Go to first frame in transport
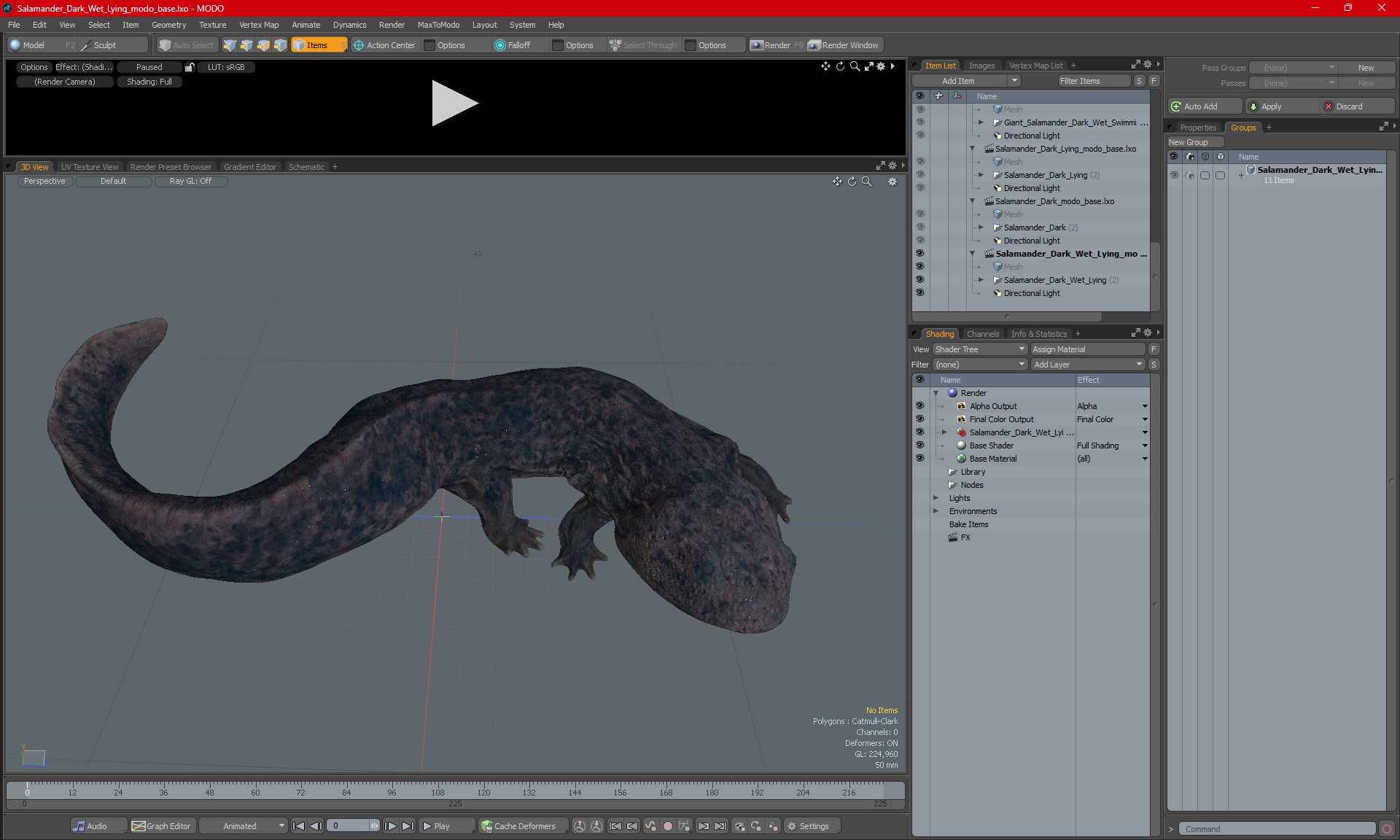The width and height of the screenshot is (1400, 840). click(x=299, y=826)
